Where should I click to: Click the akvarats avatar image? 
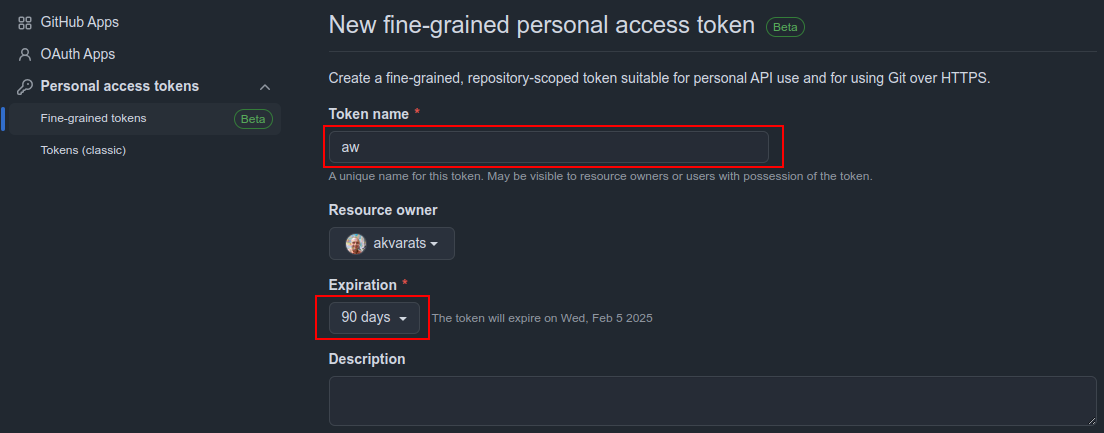356,244
